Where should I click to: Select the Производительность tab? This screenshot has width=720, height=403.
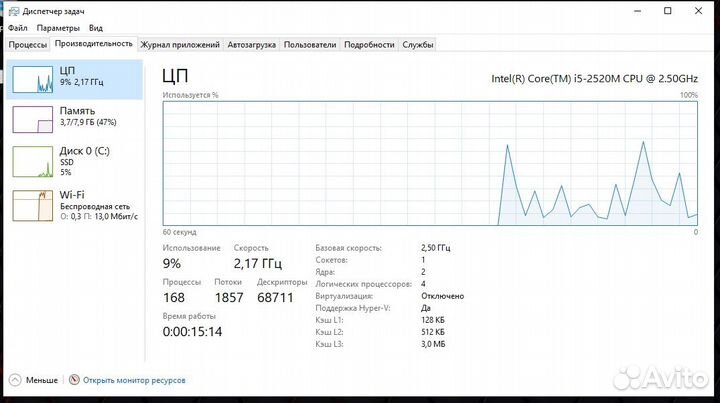[x=94, y=44]
